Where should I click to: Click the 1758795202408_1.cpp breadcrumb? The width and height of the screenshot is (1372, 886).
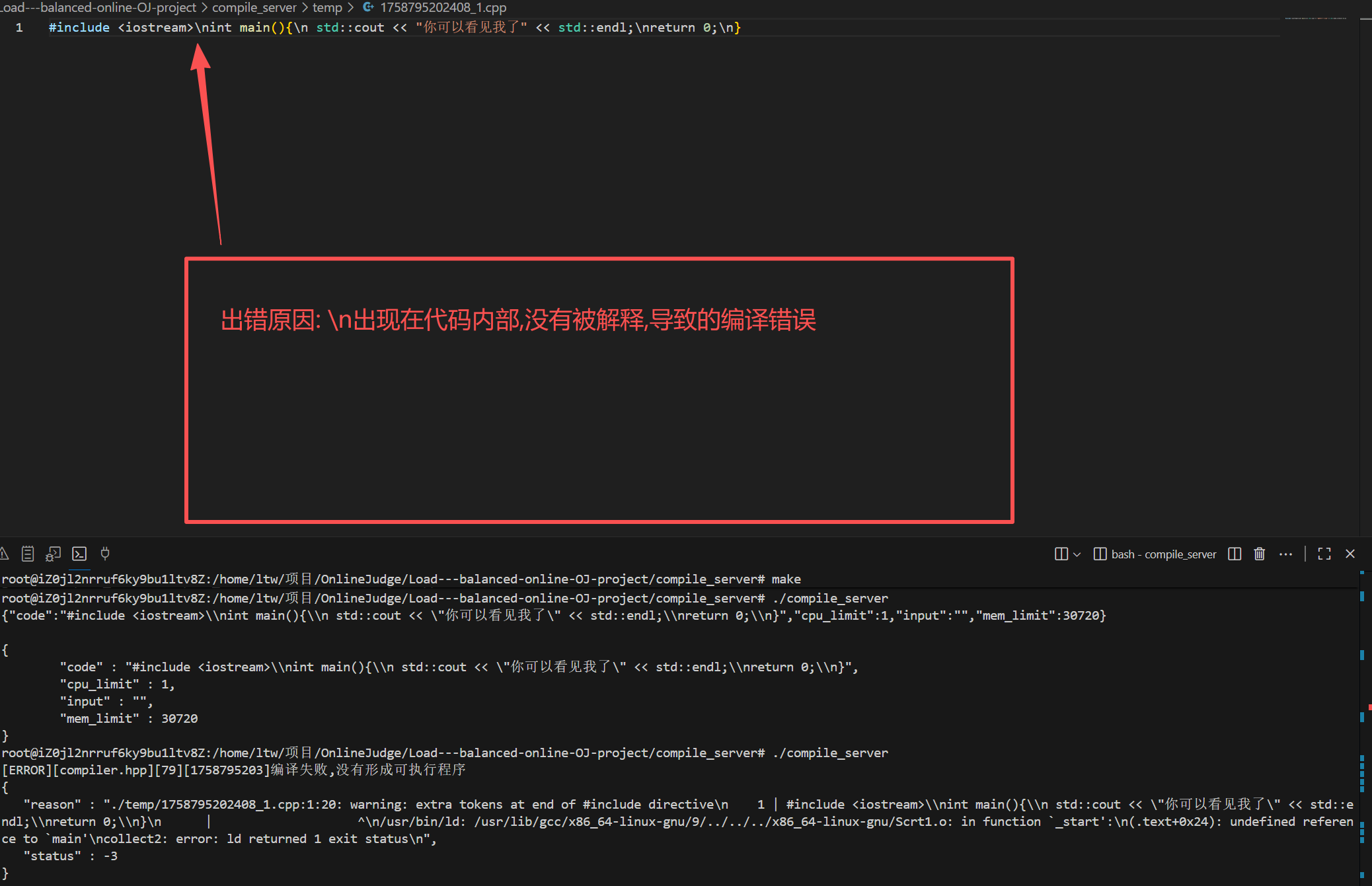pos(443,8)
